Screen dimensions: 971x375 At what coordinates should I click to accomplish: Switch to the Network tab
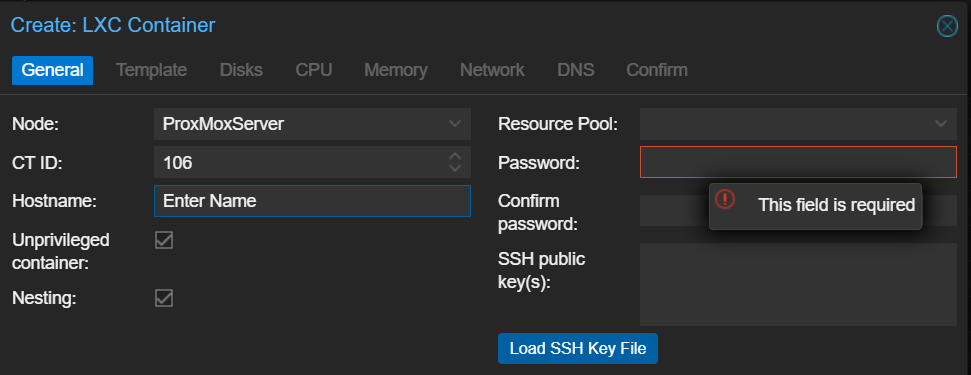point(492,70)
